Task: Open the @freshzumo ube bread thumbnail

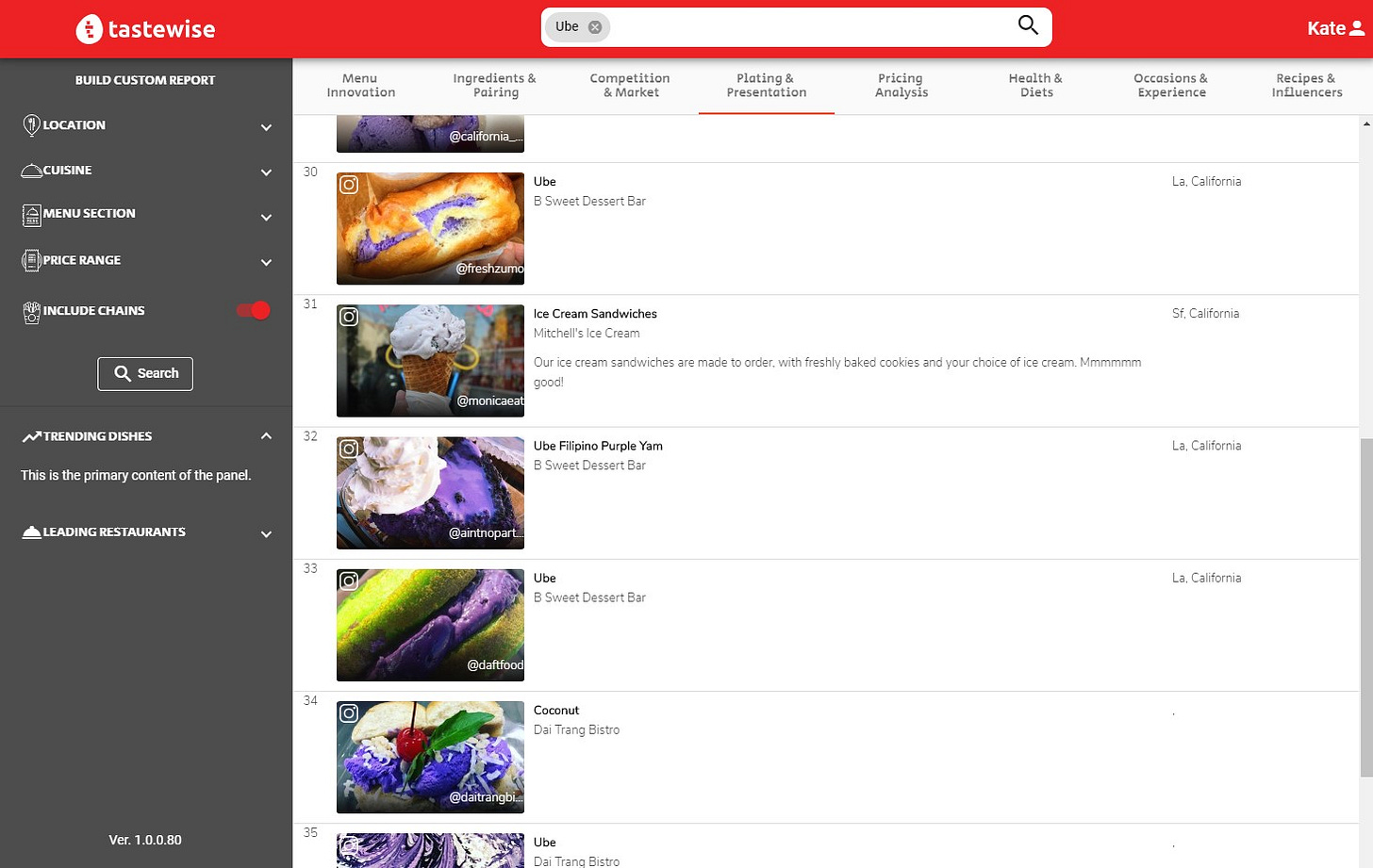Action: pyautogui.click(x=430, y=228)
